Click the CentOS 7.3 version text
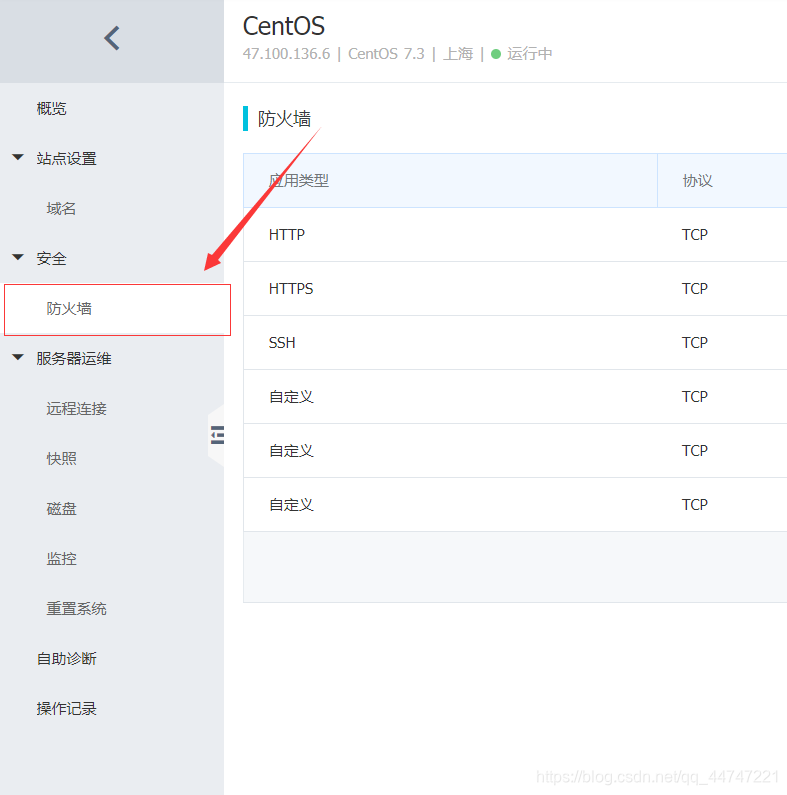Viewport: 787px width, 795px height. 386,54
